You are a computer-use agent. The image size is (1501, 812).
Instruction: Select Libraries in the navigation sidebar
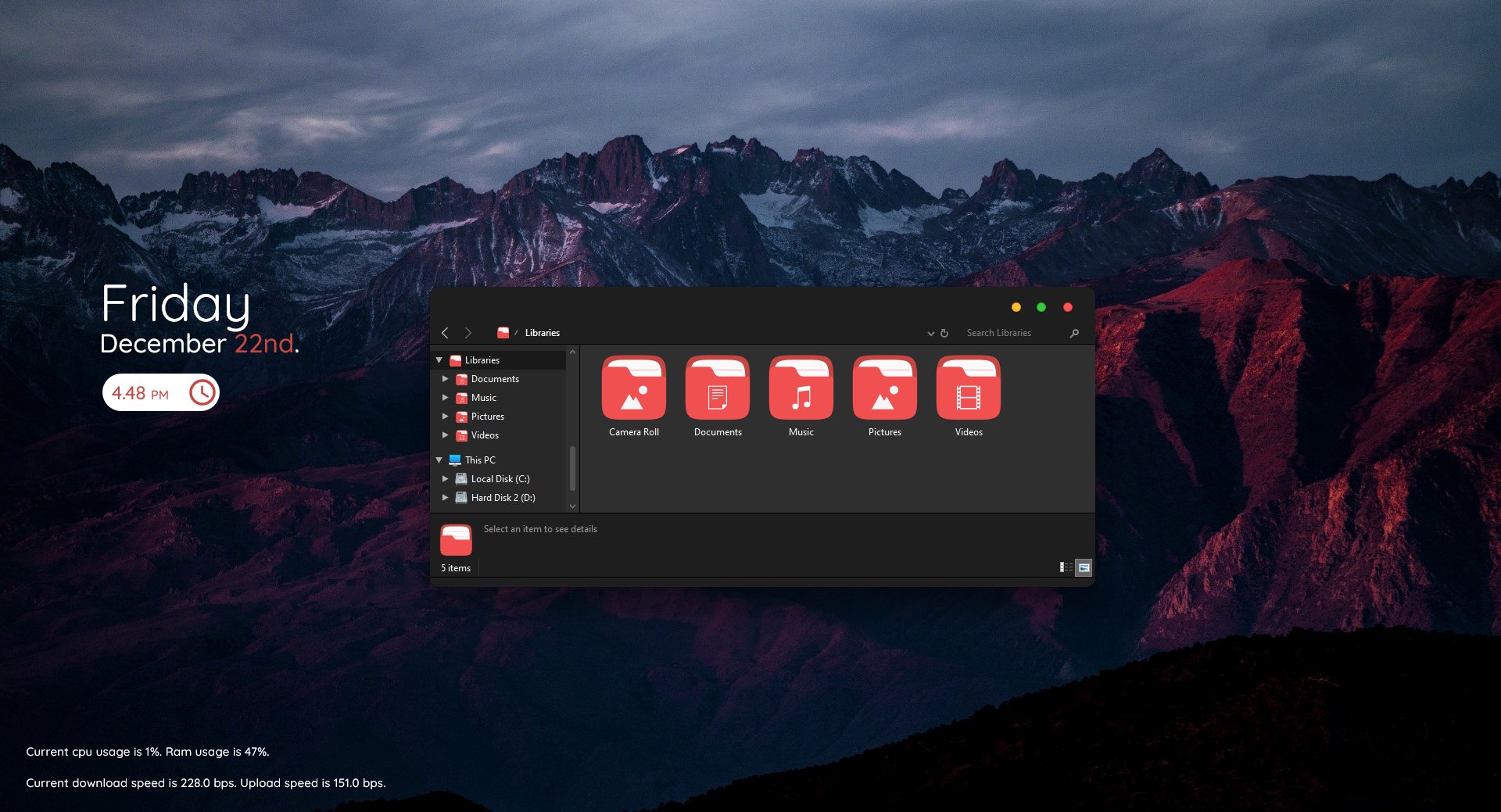[480, 360]
